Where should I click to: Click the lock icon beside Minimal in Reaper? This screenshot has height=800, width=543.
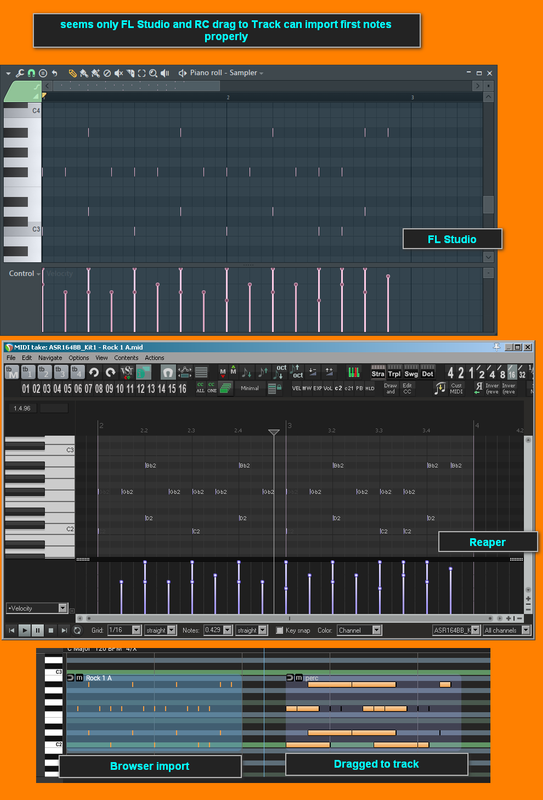274,389
